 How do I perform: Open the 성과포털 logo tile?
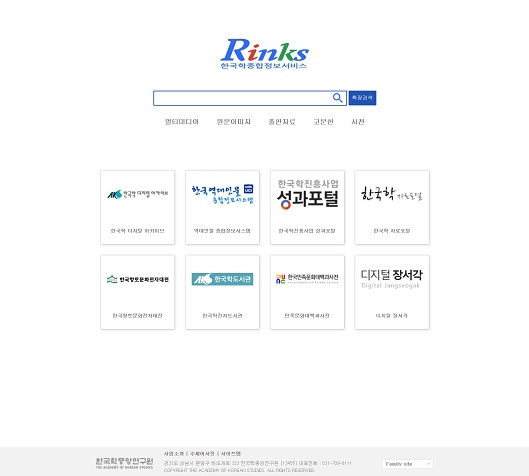pyautogui.click(x=307, y=207)
